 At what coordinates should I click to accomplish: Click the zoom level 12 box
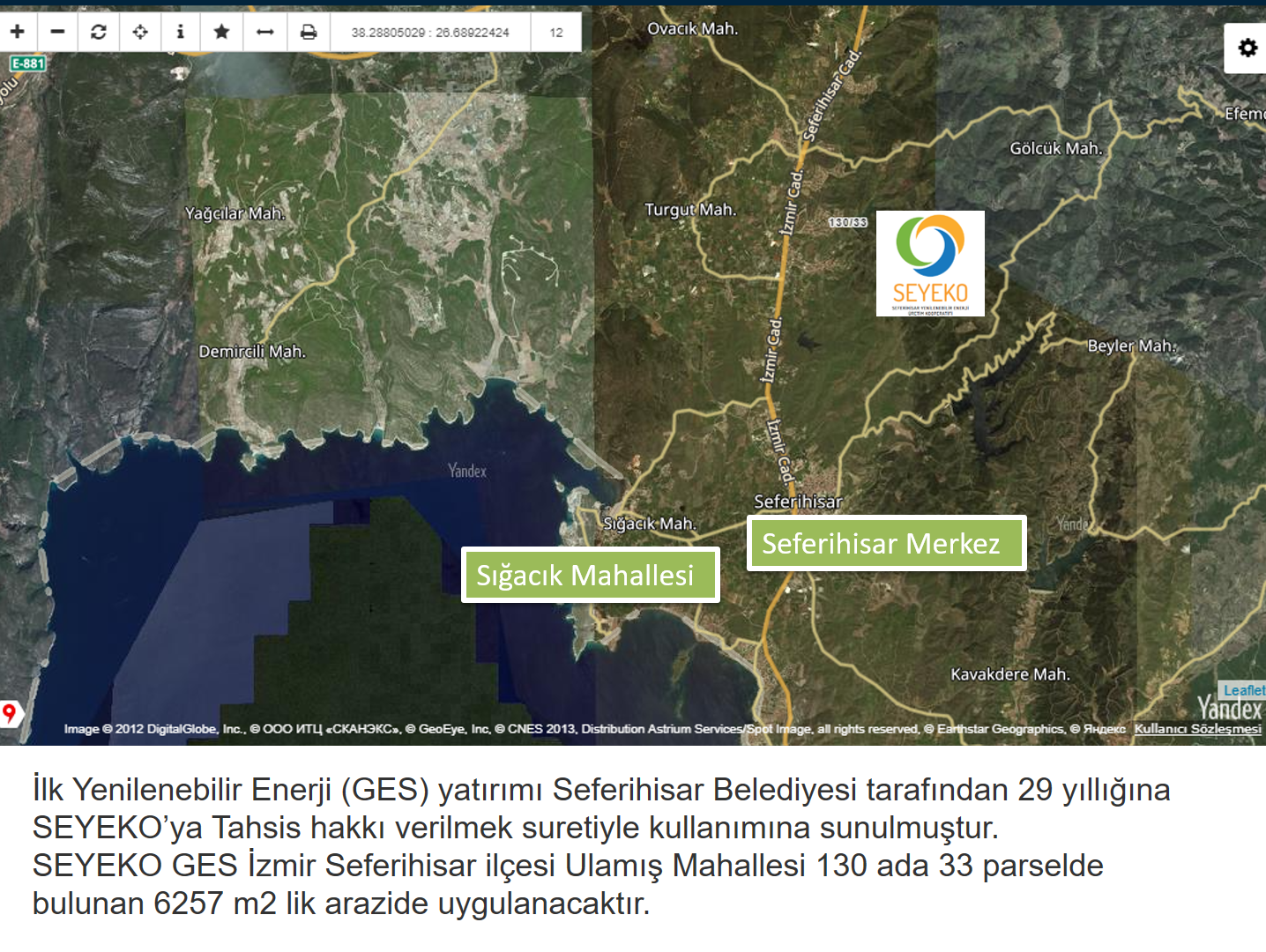[556, 33]
